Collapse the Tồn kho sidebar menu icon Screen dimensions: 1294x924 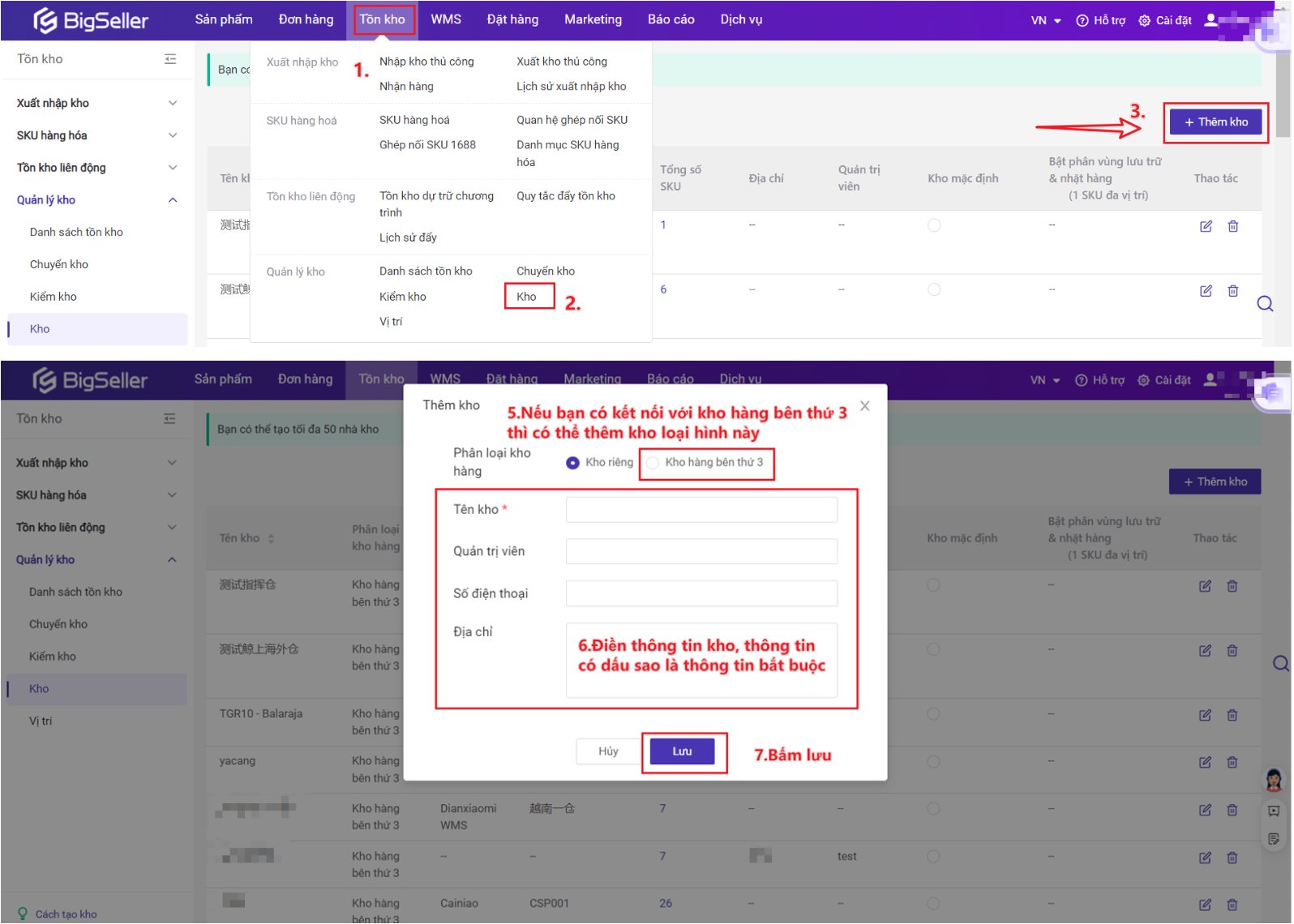coord(170,59)
